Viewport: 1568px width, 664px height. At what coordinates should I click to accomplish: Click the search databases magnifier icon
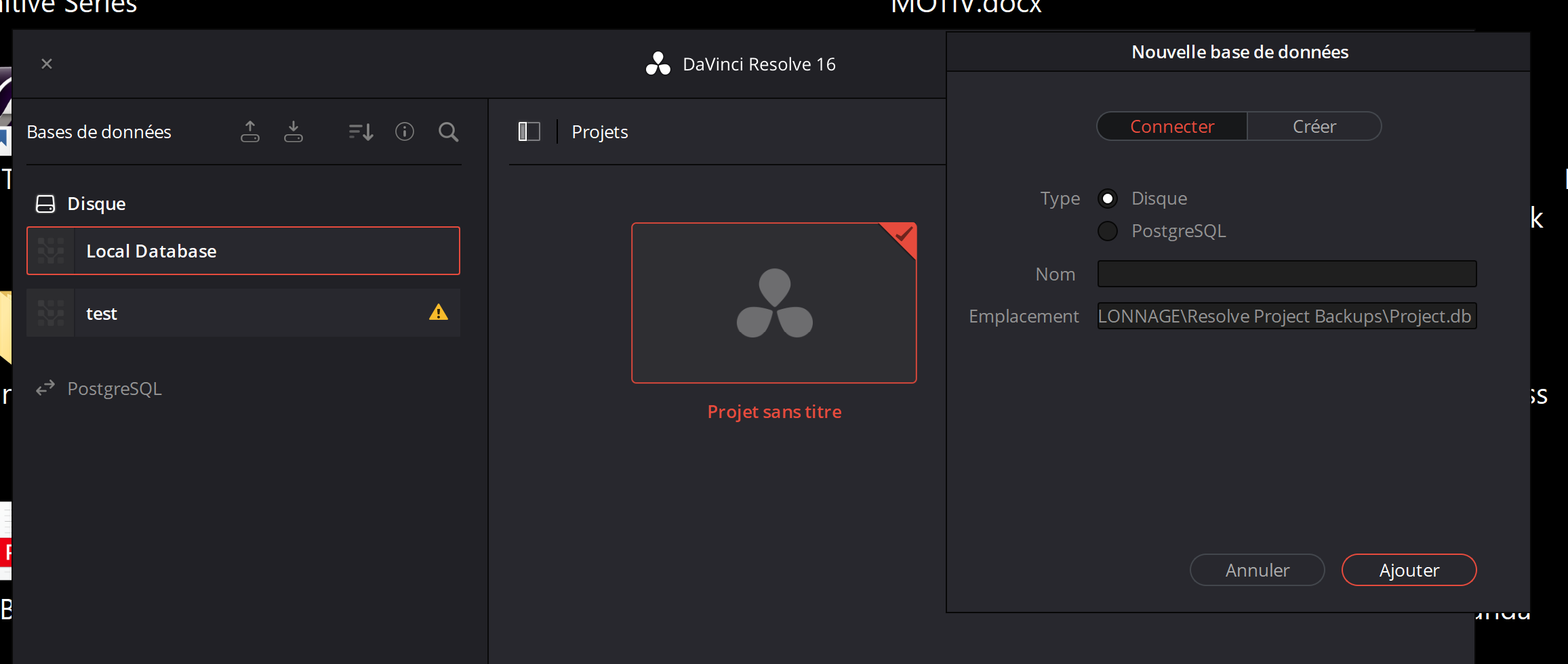tap(448, 131)
